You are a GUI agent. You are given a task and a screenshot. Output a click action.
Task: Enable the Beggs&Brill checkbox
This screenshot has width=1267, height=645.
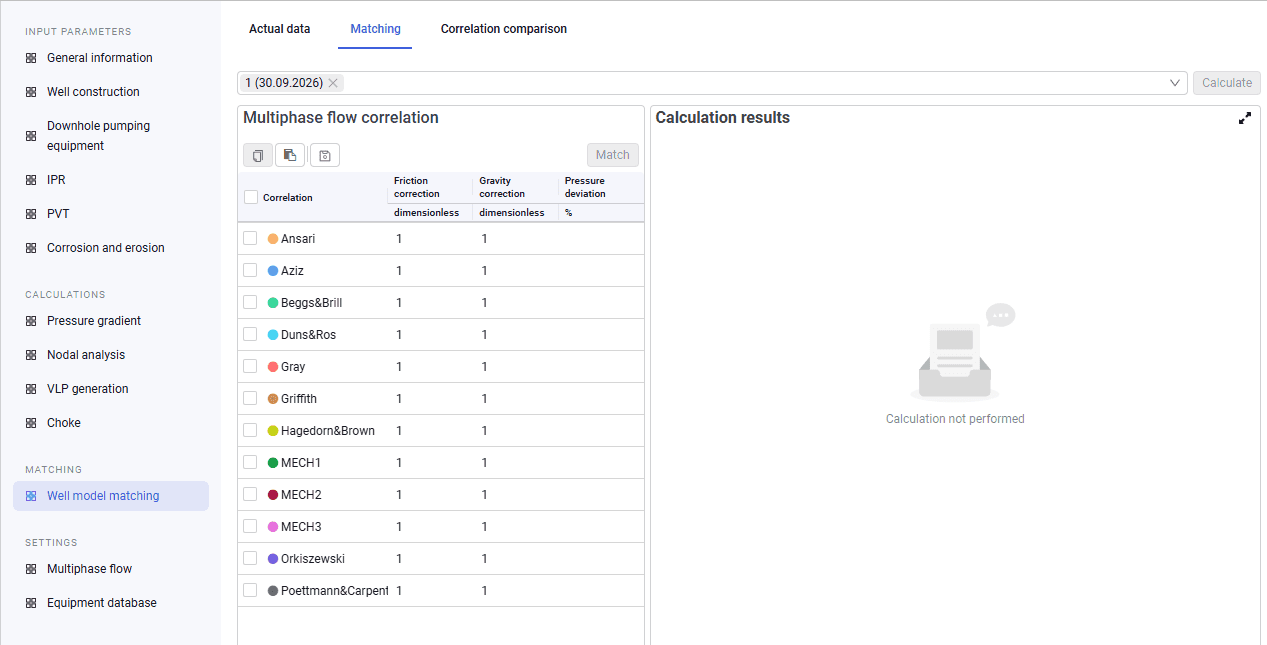click(x=250, y=302)
